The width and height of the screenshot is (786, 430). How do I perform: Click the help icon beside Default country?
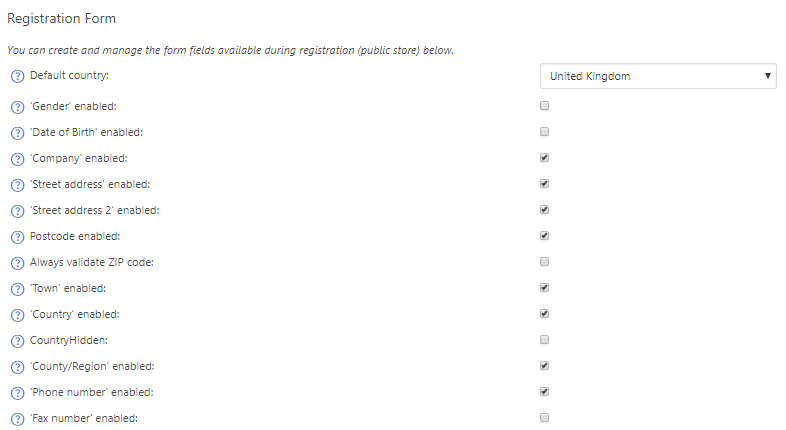[18, 77]
